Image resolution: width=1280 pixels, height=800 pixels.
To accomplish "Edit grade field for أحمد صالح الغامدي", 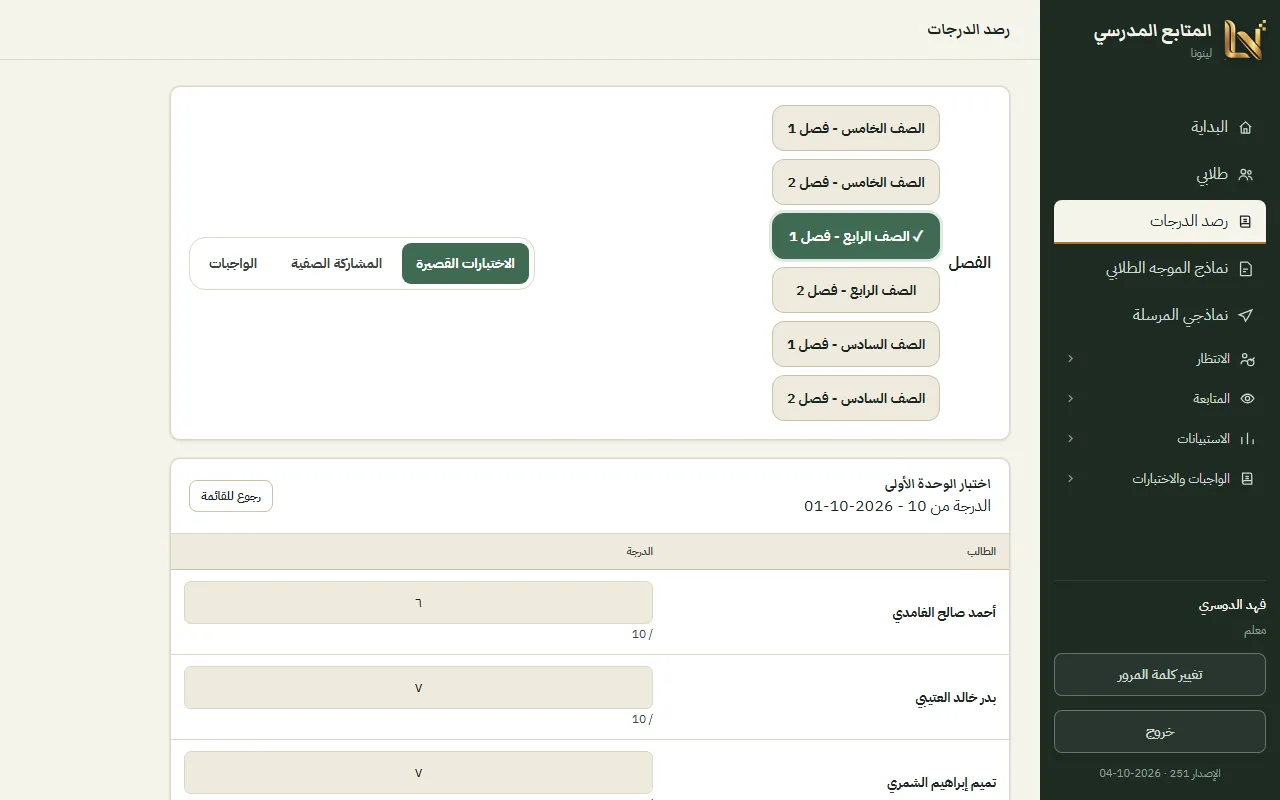I will [x=418, y=603].
